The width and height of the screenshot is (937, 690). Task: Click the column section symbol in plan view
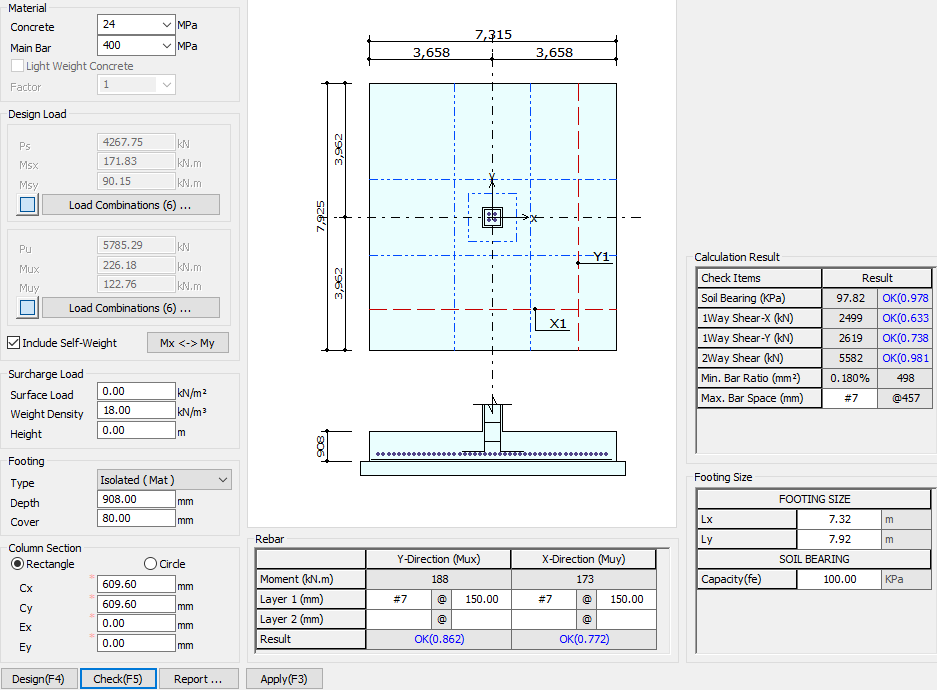click(x=492, y=217)
